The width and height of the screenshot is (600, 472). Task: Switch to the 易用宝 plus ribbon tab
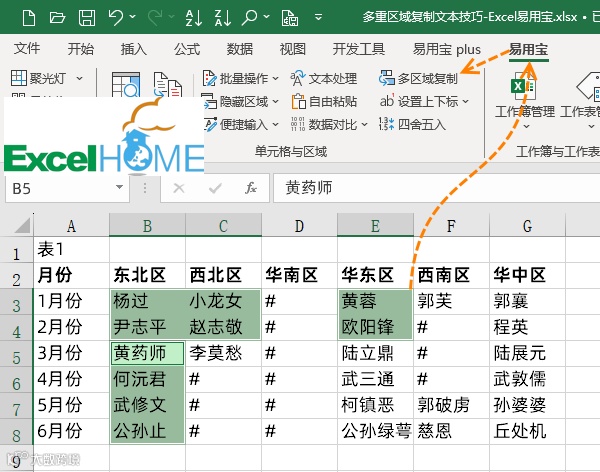pyautogui.click(x=447, y=49)
